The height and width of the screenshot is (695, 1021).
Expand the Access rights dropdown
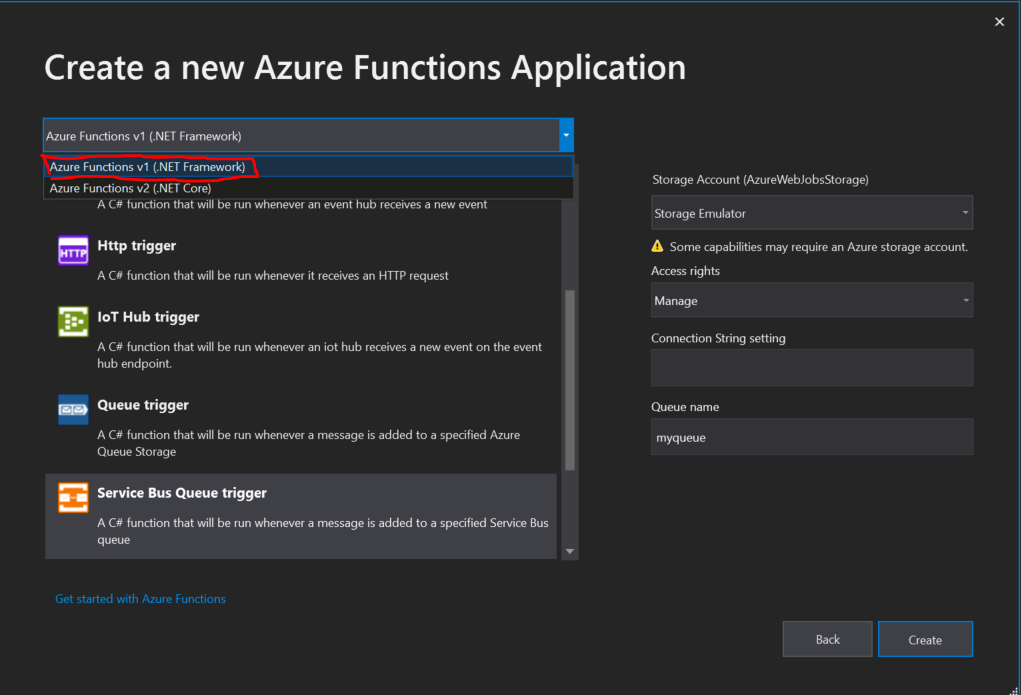coord(811,300)
